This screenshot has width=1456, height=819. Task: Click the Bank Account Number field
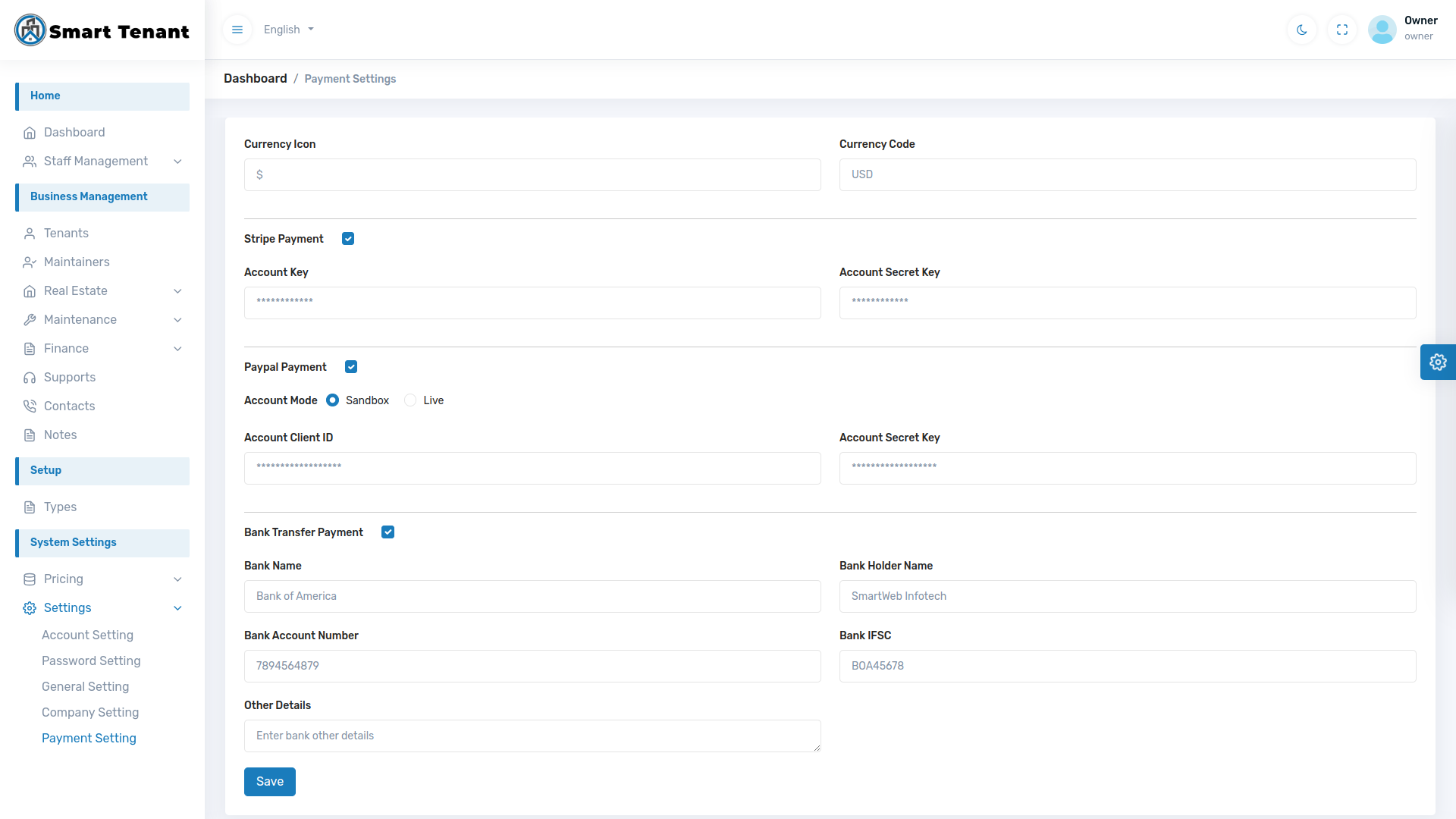pyautogui.click(x=532, y=666)
